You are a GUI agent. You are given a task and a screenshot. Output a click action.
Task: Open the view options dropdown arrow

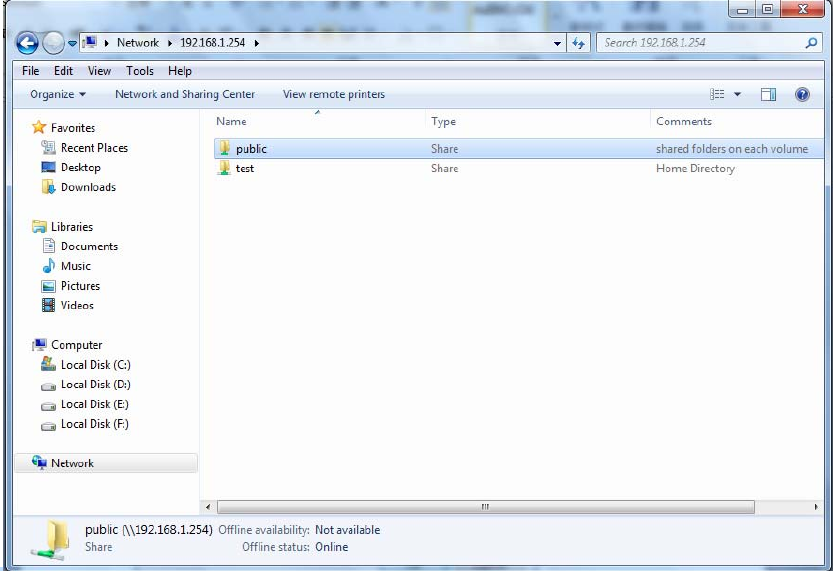click(737, 94)
